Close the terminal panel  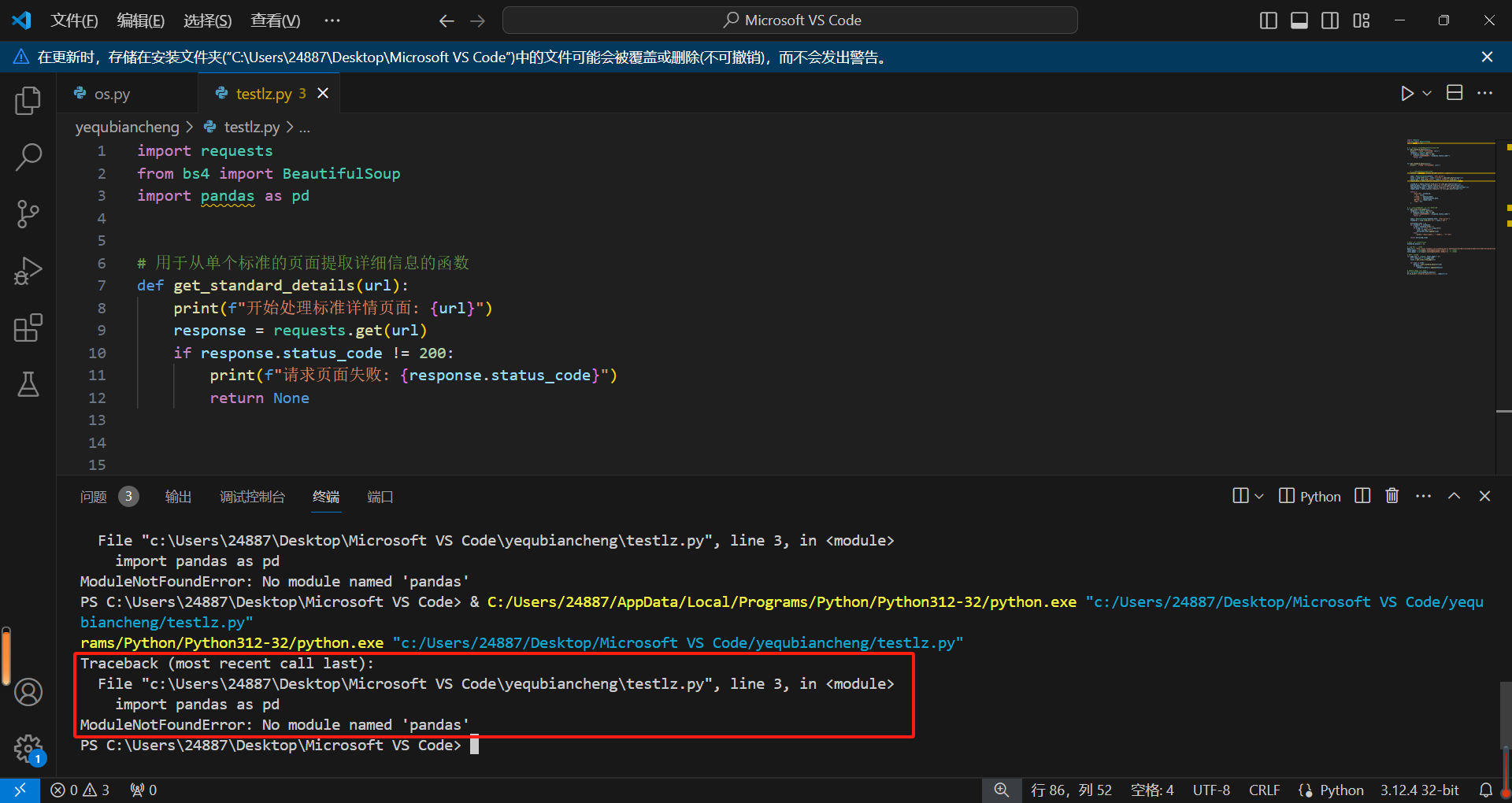click(x=1484, y=496)
